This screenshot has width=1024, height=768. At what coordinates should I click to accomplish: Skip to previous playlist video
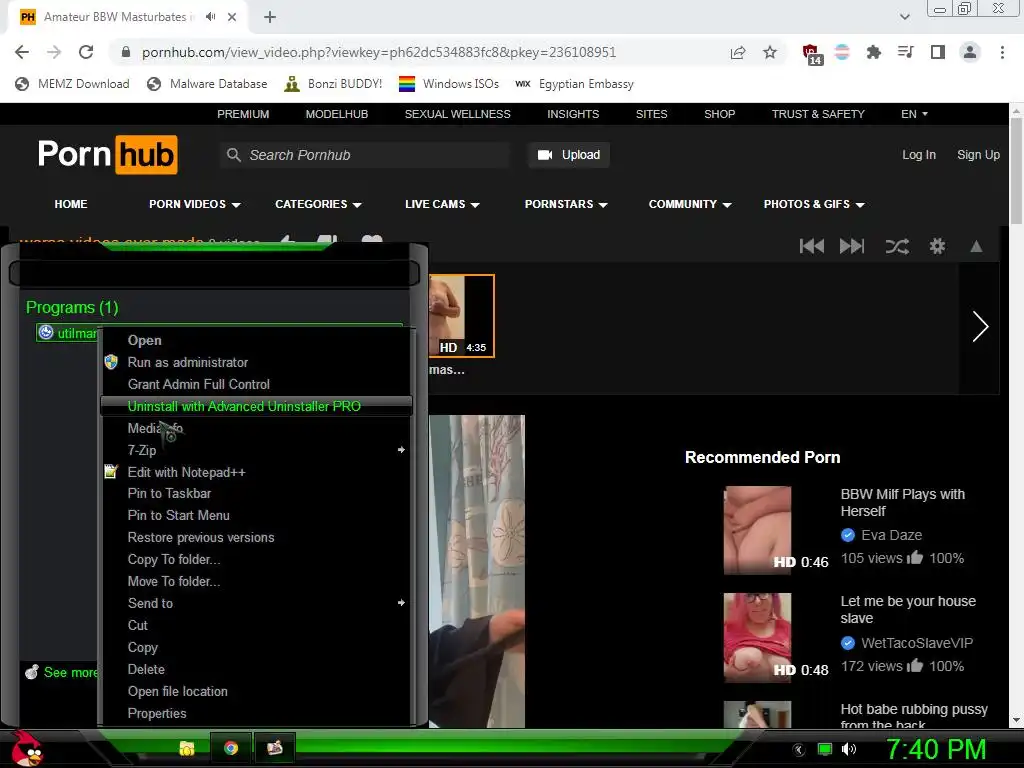[812, 246]
